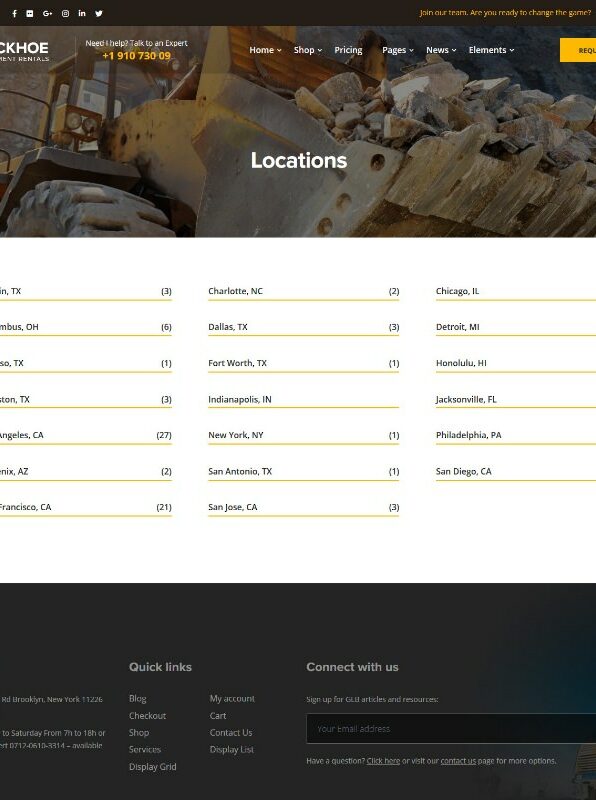Open the Flickr social icon

(30, 13)
